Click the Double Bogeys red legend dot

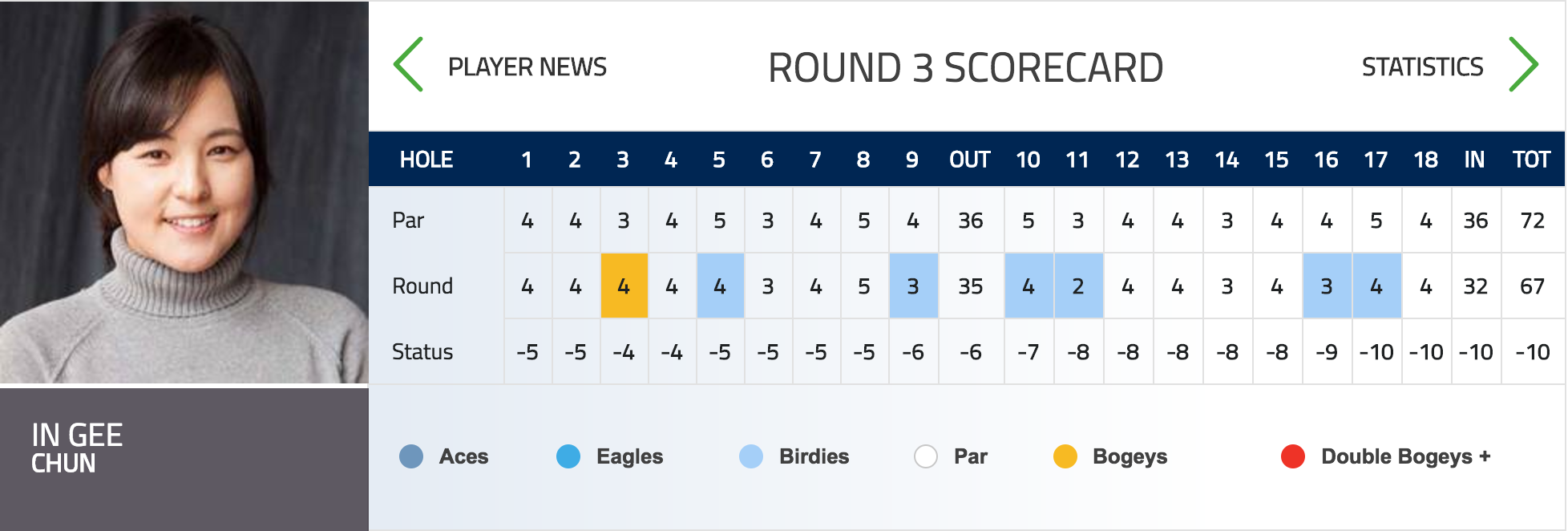coord(1293,456)
